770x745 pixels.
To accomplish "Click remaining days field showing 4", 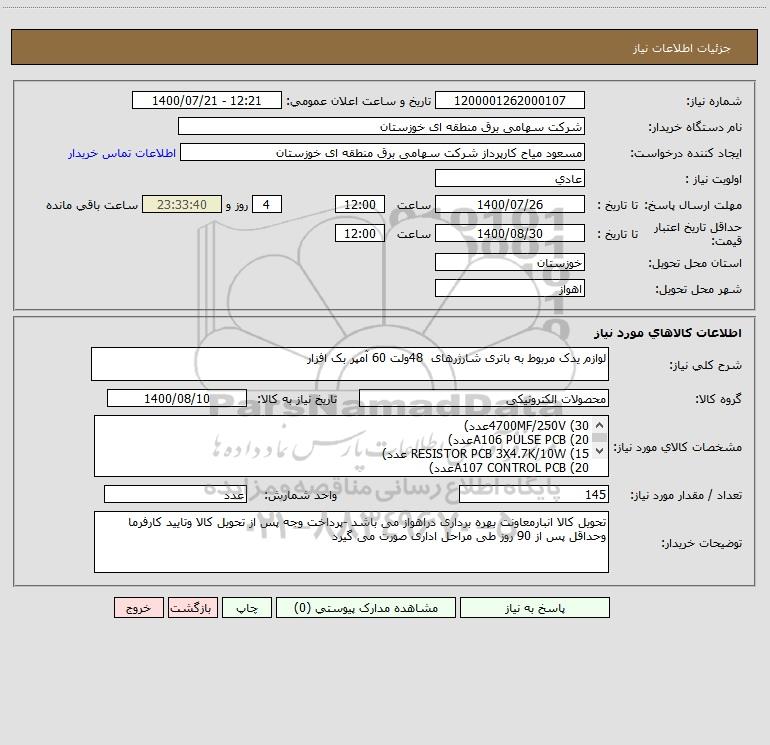I will (x=267, y=204).
